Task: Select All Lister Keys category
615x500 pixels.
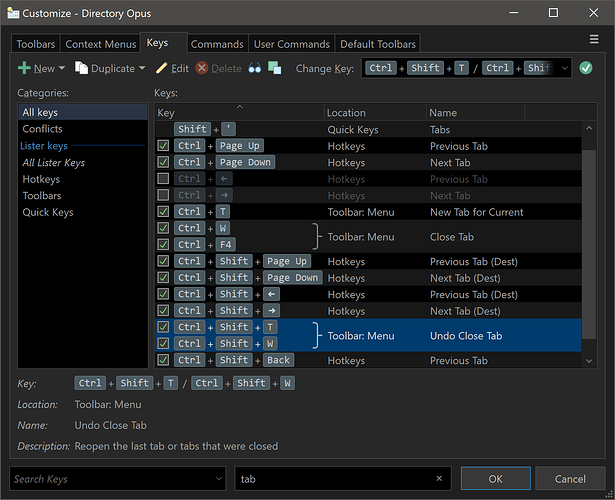Action: 83,162
